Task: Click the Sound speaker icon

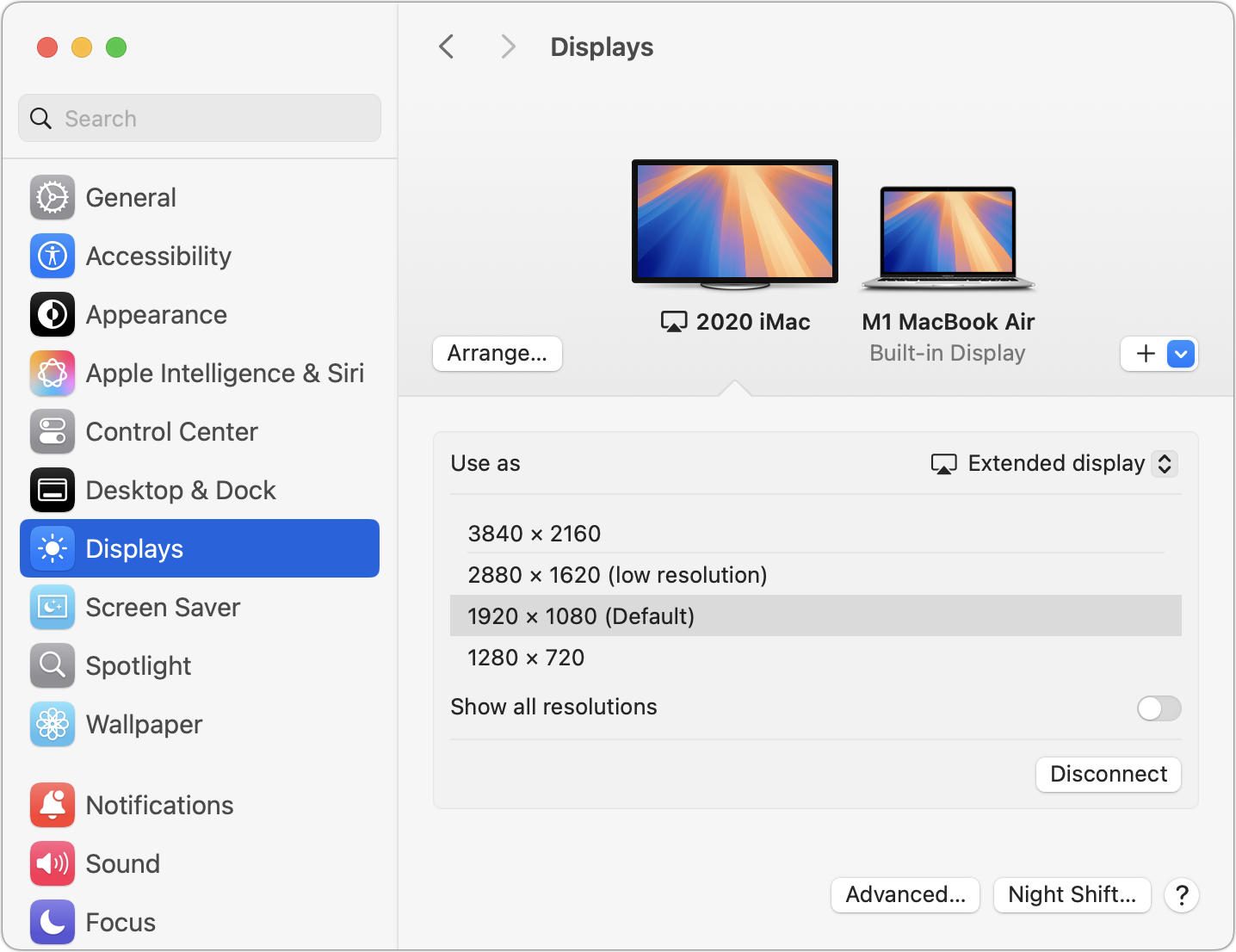Action: pos(53,864)
